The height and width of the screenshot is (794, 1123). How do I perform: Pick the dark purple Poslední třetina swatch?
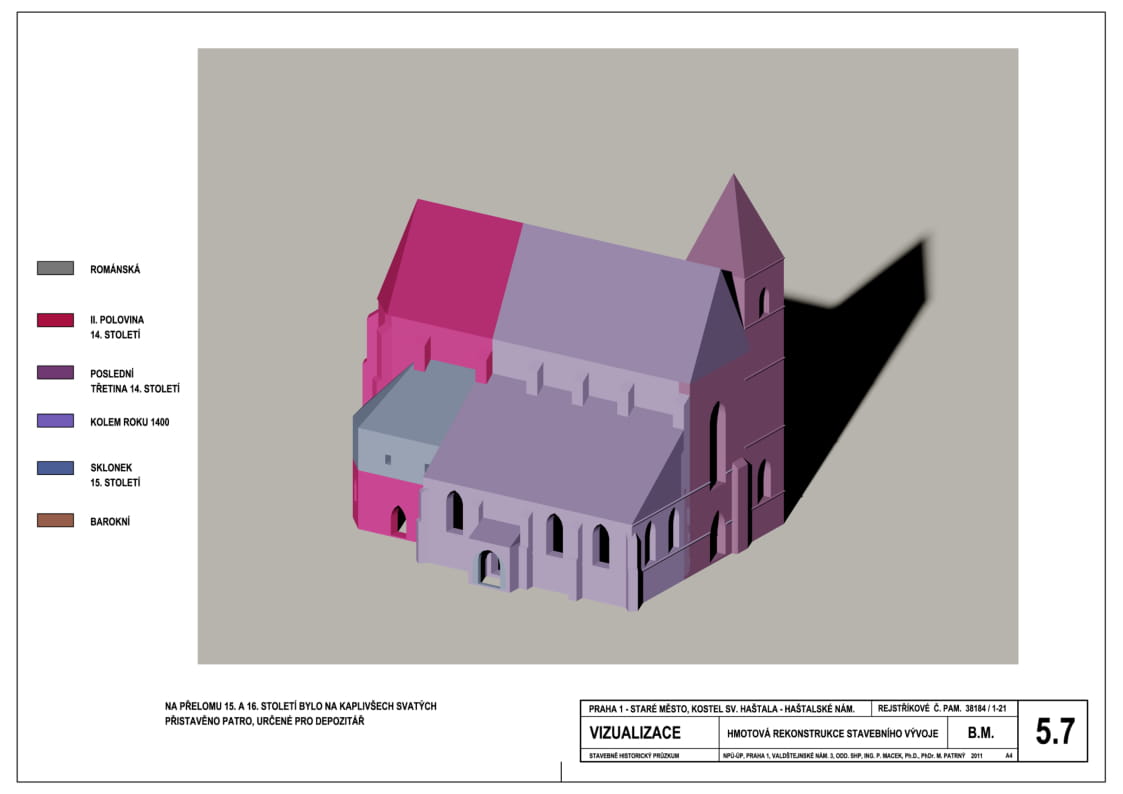(55, 372)
